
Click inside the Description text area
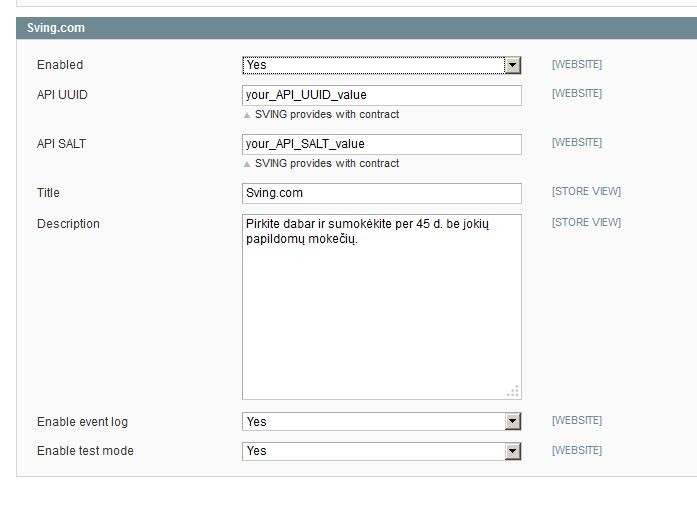pyautogui.click(x=382, y=307)
